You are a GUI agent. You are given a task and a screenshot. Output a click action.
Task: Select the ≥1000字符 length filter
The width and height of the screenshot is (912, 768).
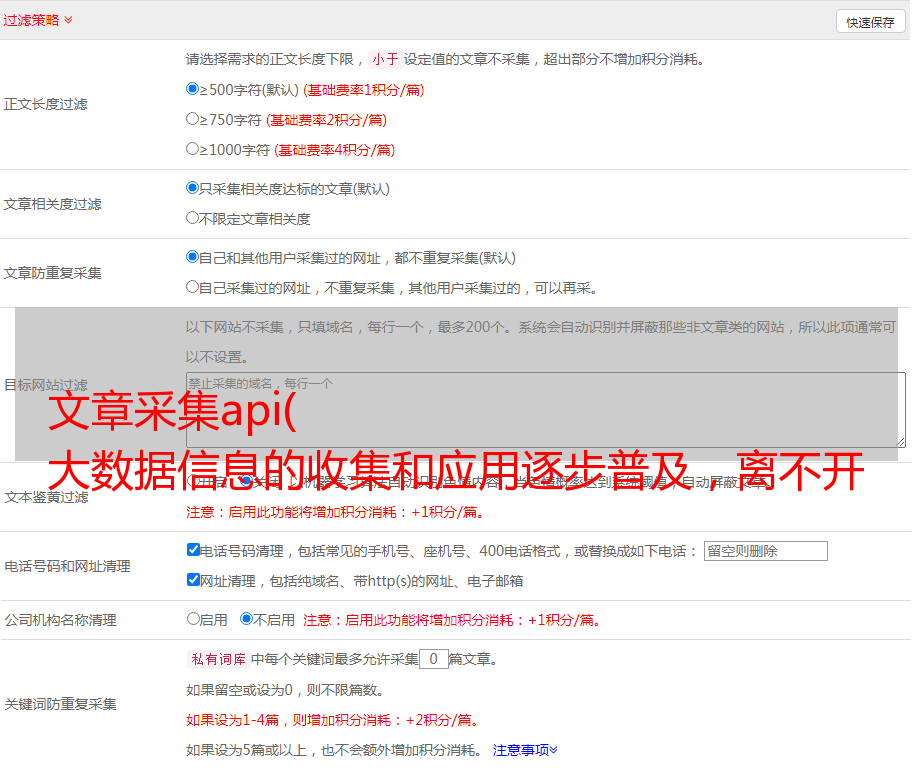193,149
